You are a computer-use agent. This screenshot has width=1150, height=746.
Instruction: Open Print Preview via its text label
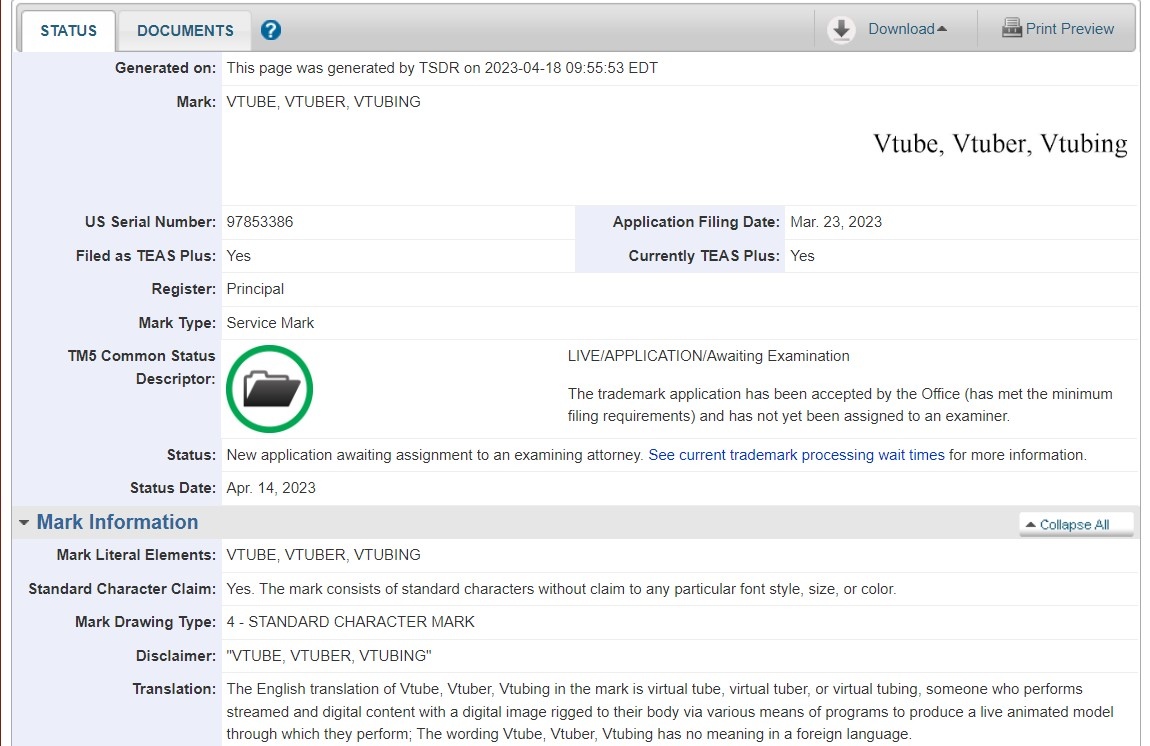[x=1069, y=29]
